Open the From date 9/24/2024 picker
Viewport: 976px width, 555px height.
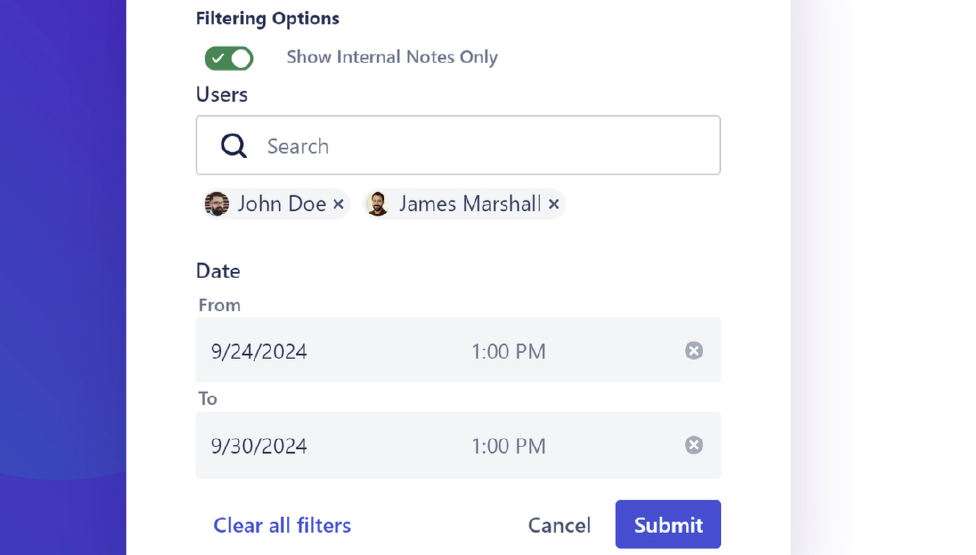point(259,351)
